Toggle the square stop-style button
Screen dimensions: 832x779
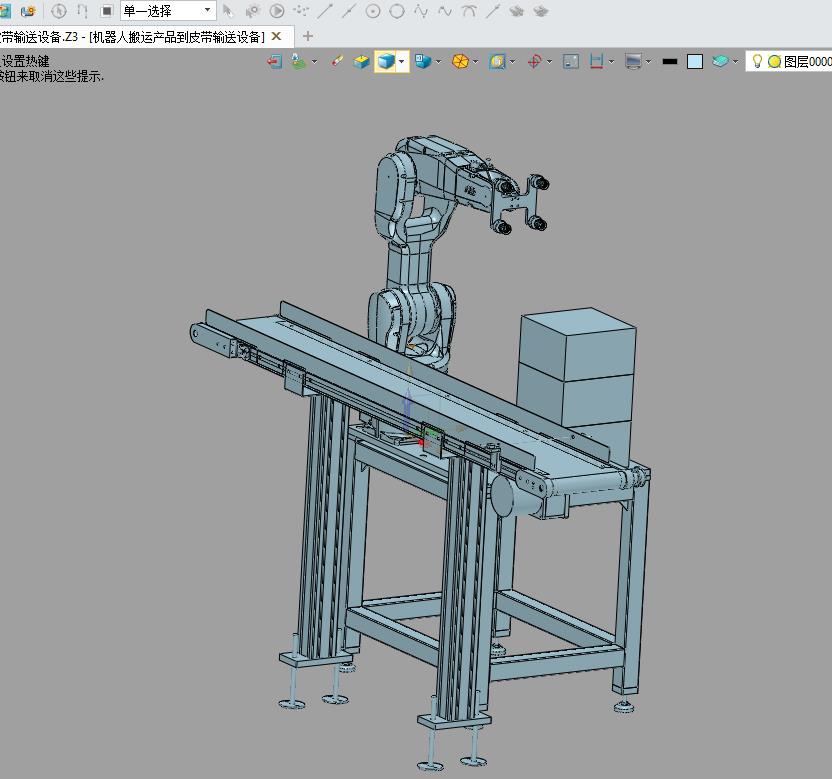coord(107,11)
